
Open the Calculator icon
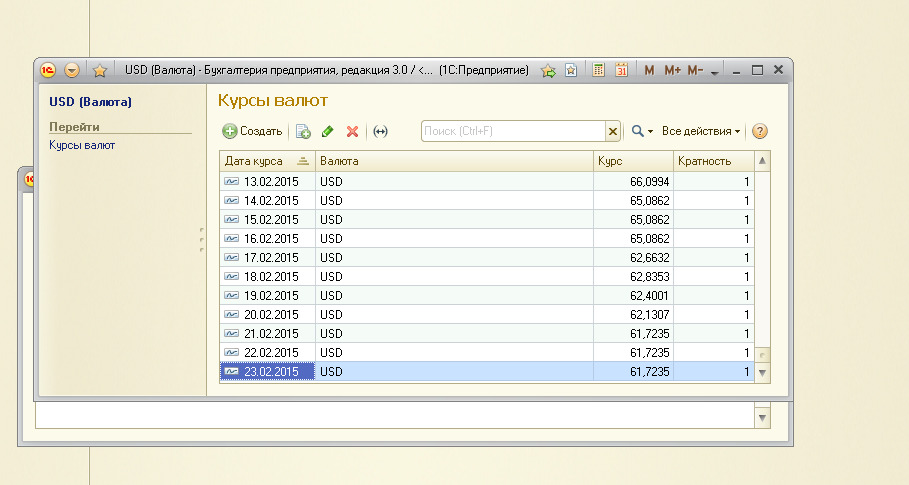coord(598,70)
